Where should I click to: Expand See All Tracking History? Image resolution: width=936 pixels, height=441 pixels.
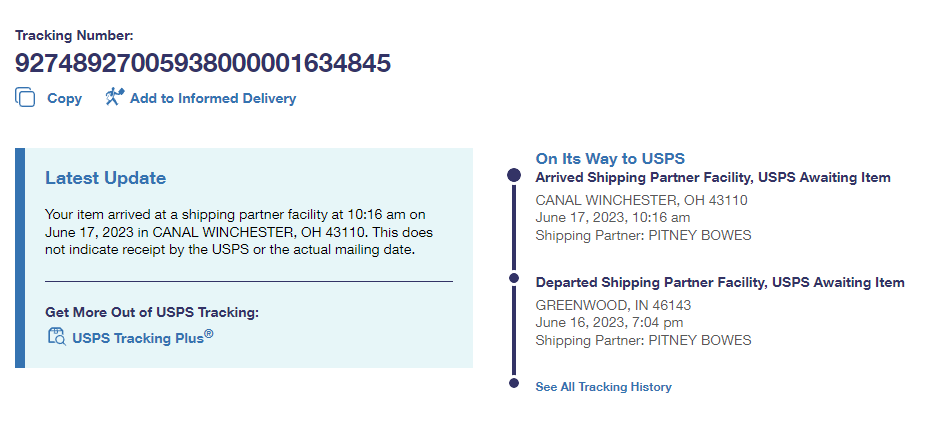pyautogui.click(x=603, y=386)
